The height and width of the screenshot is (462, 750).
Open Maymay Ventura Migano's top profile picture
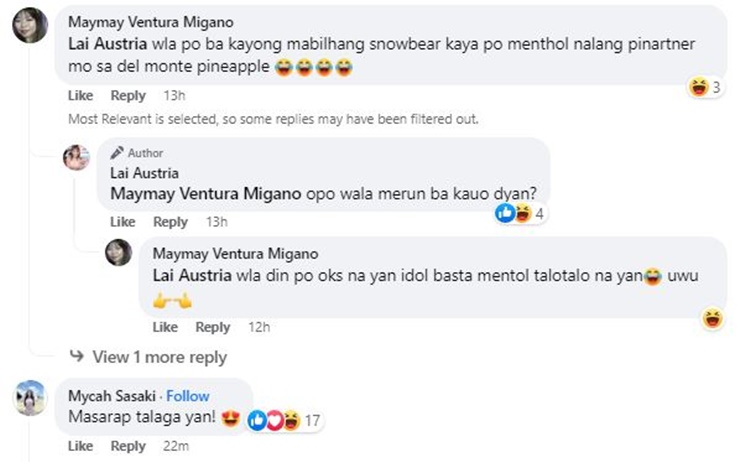(31, 26)
